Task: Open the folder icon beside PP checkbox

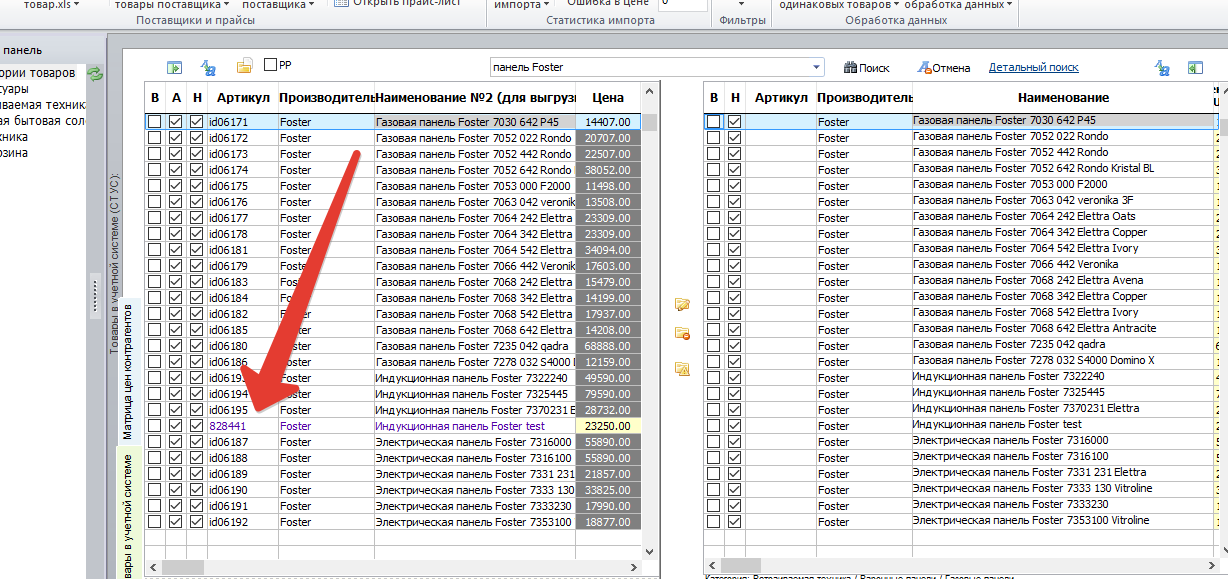Action: [244, 67]
